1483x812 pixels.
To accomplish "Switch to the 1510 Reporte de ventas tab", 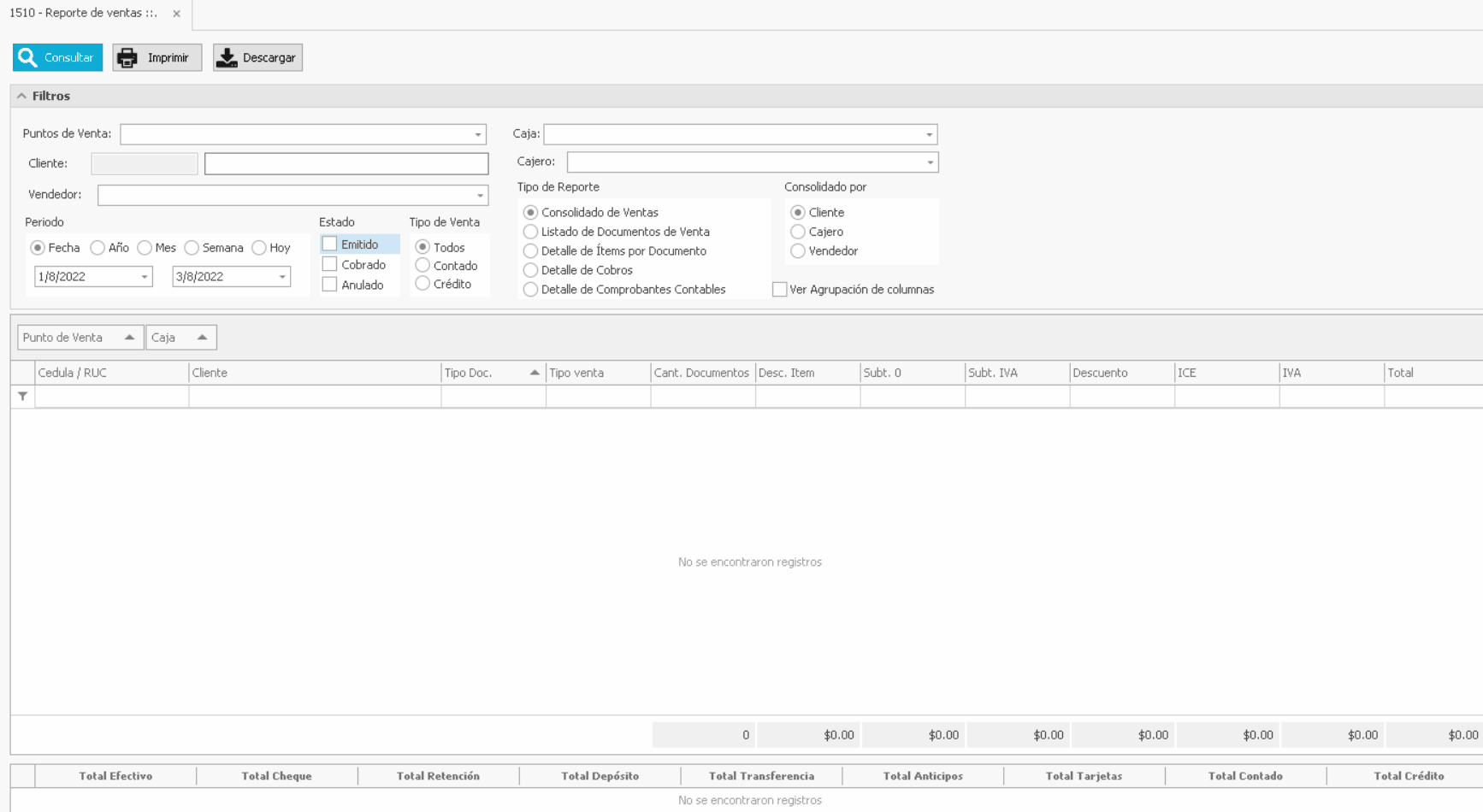I will (84, 14).
